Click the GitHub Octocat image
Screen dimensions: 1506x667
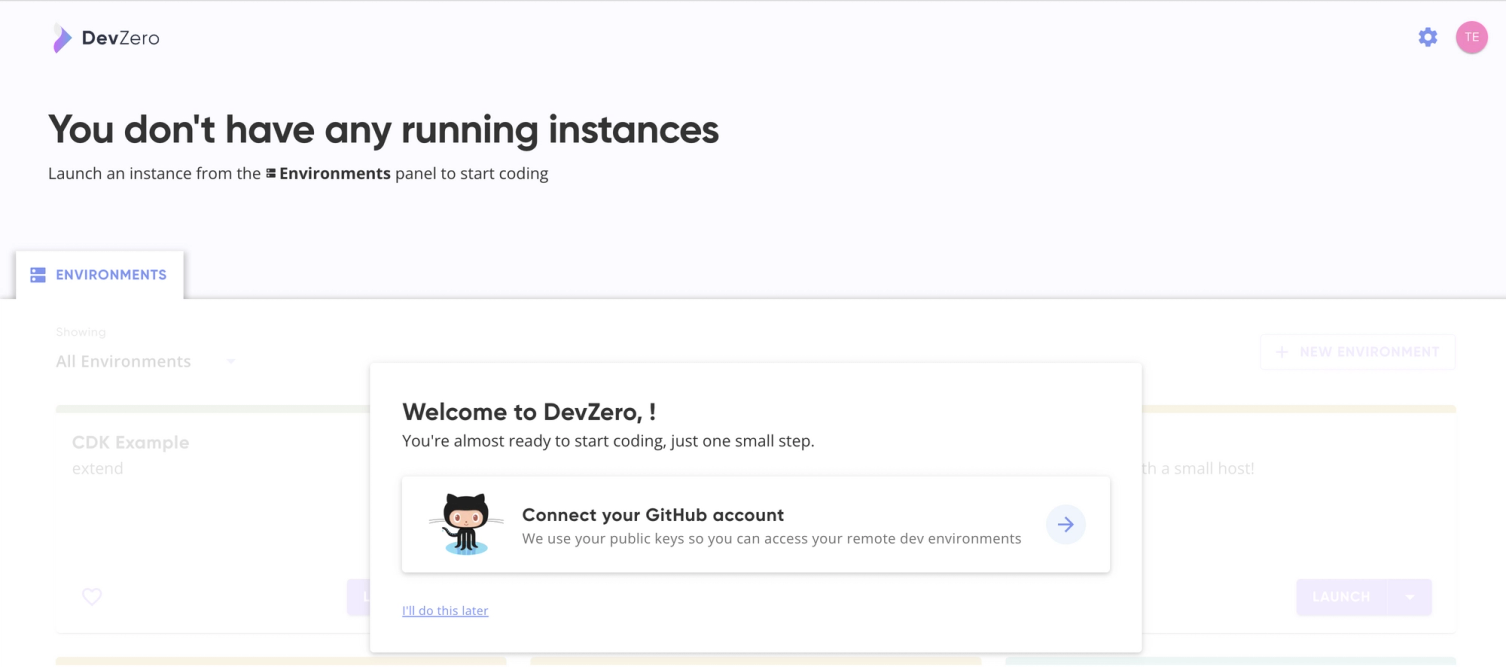[x=466, y=524]
